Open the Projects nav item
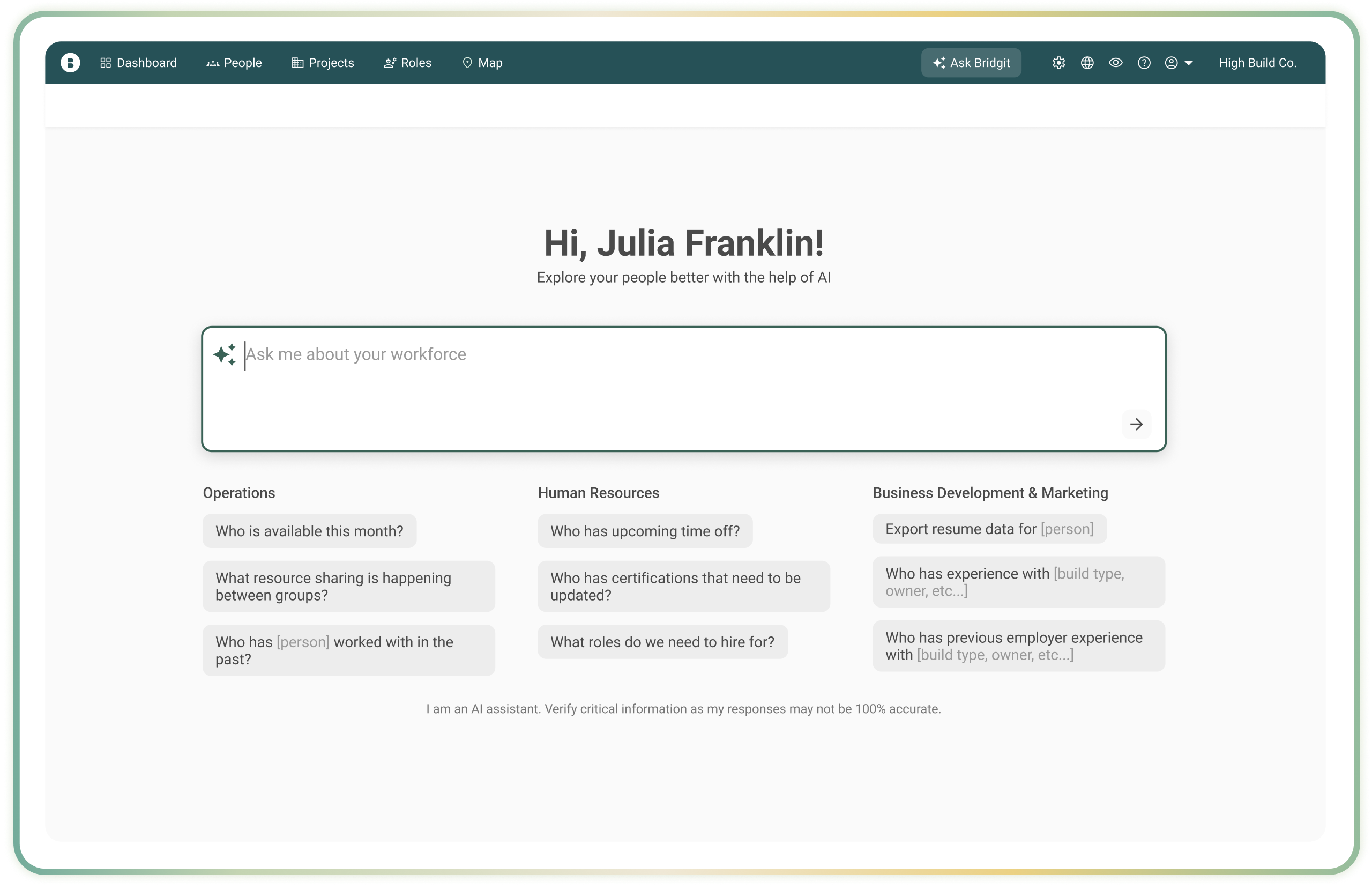 [323, 63]
